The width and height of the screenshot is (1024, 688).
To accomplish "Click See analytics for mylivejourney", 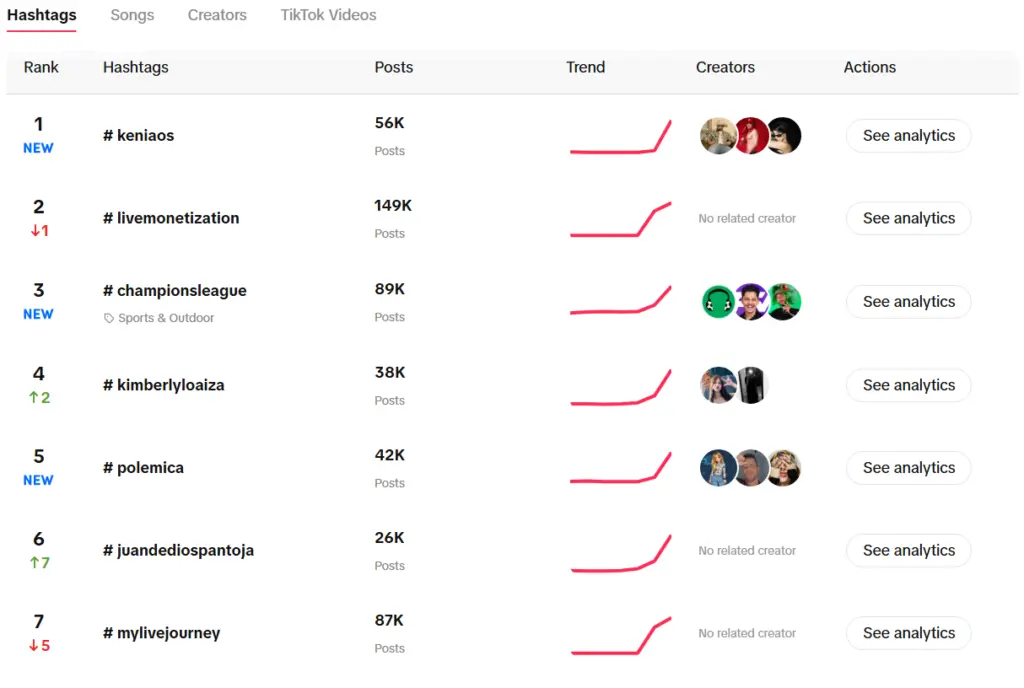I will [x=907, y=632].
